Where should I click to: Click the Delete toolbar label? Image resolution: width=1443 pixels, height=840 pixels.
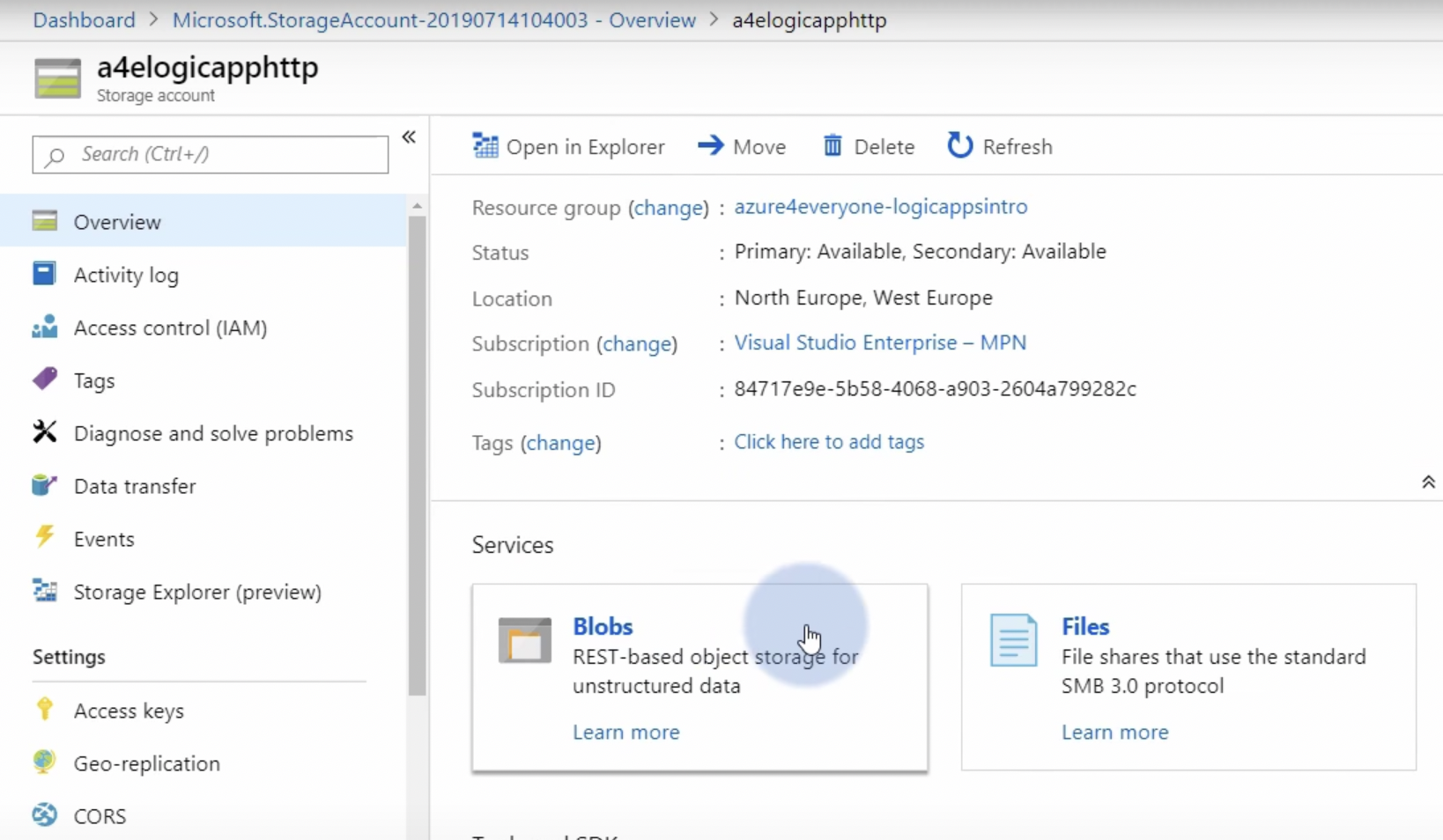click(x=884, y=146)
